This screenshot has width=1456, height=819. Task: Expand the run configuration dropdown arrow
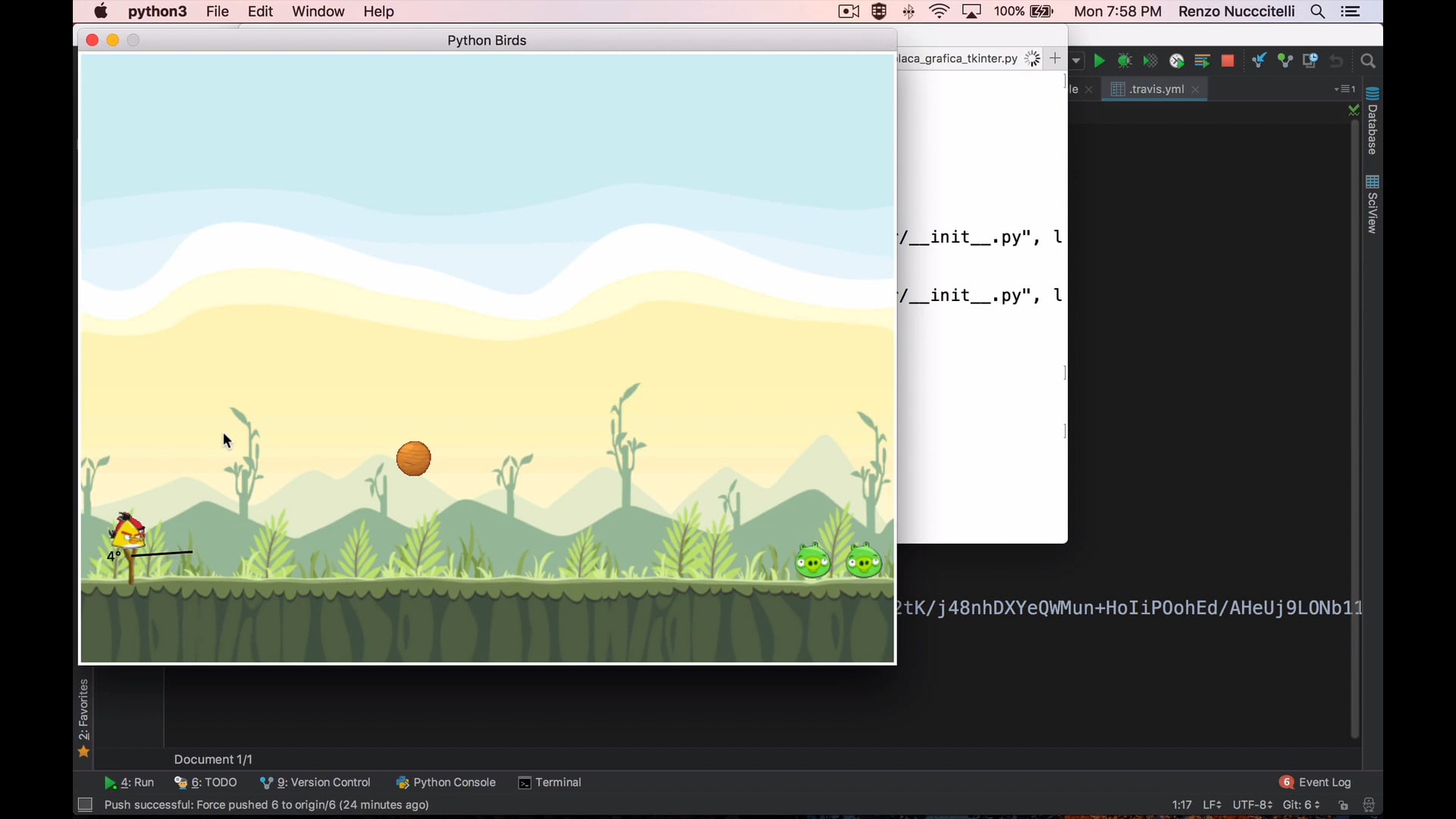click(1076, 61)
